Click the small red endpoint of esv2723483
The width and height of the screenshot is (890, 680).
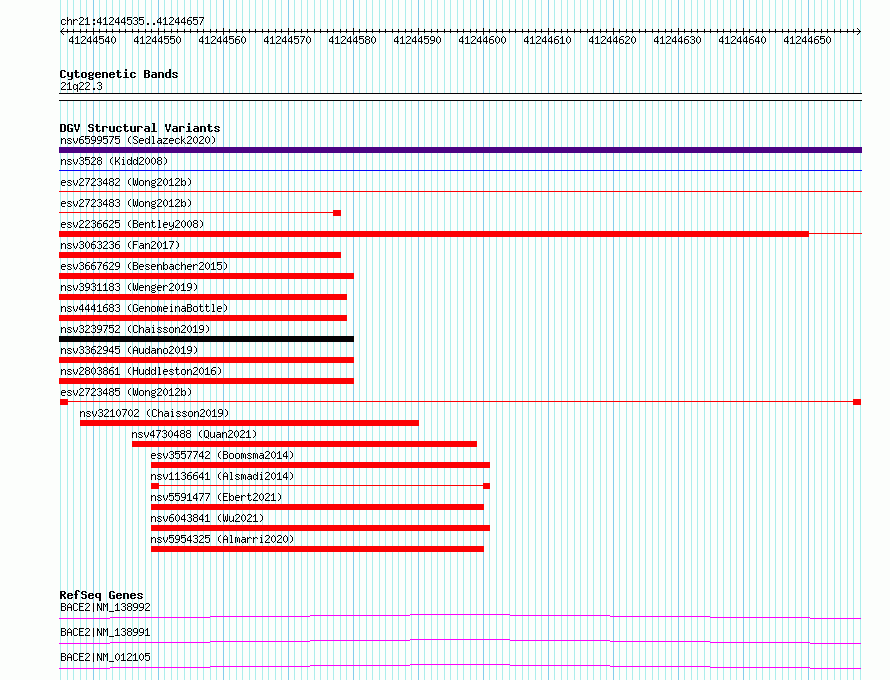pyautogui.click(x=337, y=213)
